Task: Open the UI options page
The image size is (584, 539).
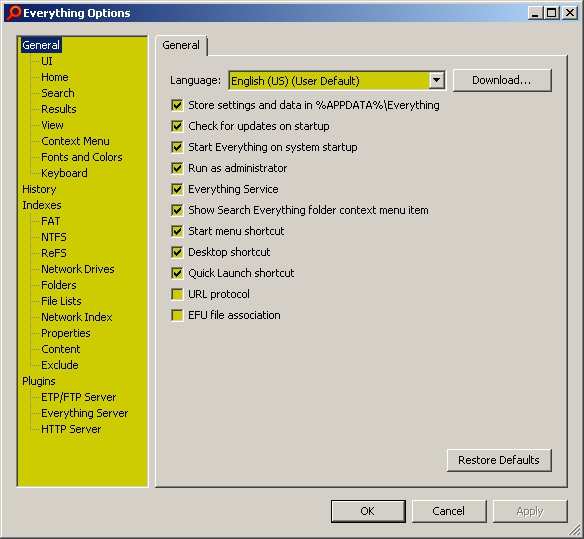Action: 47,61
